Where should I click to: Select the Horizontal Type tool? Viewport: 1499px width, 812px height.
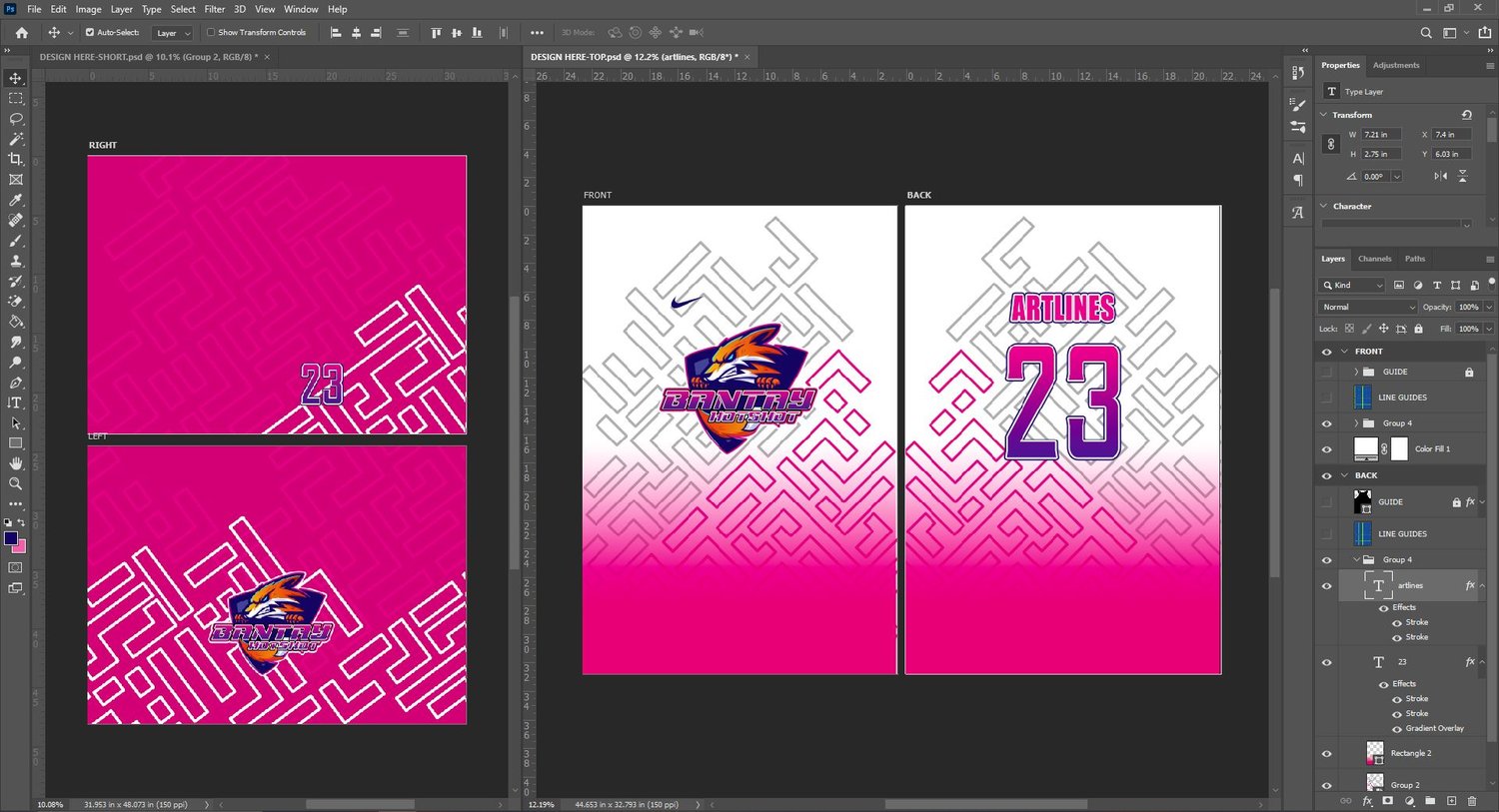[x=15, y=403]
